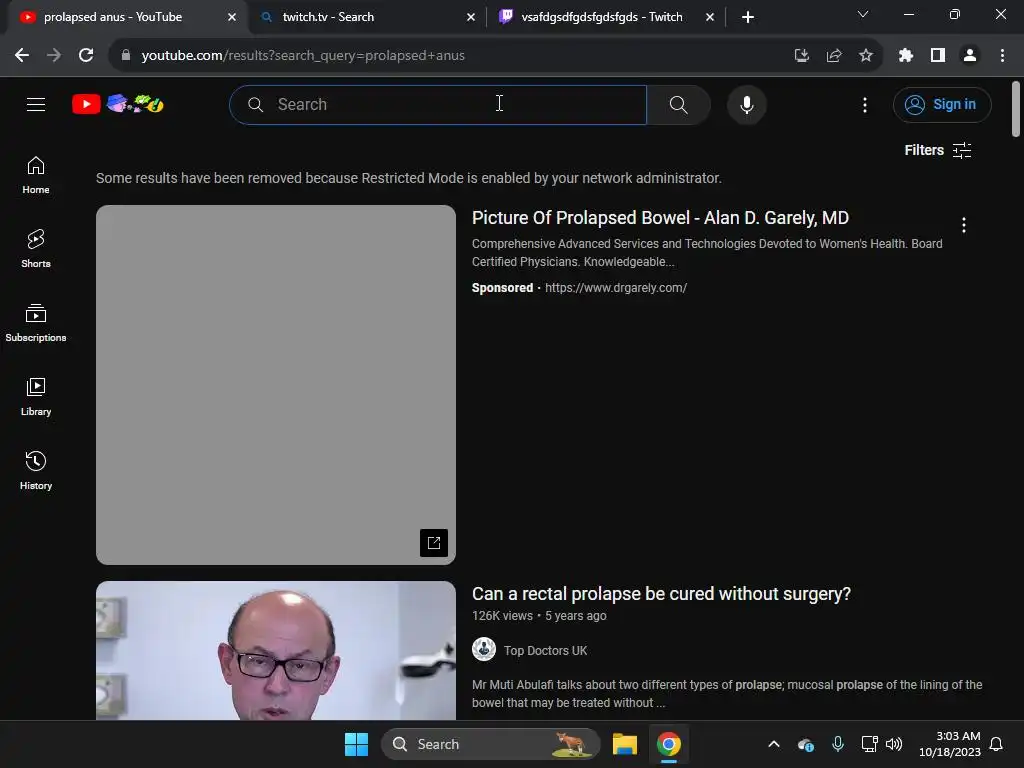Close the twitch.tv Search tab
Viewport: 1024px width, 768px height.
[471, 18]
